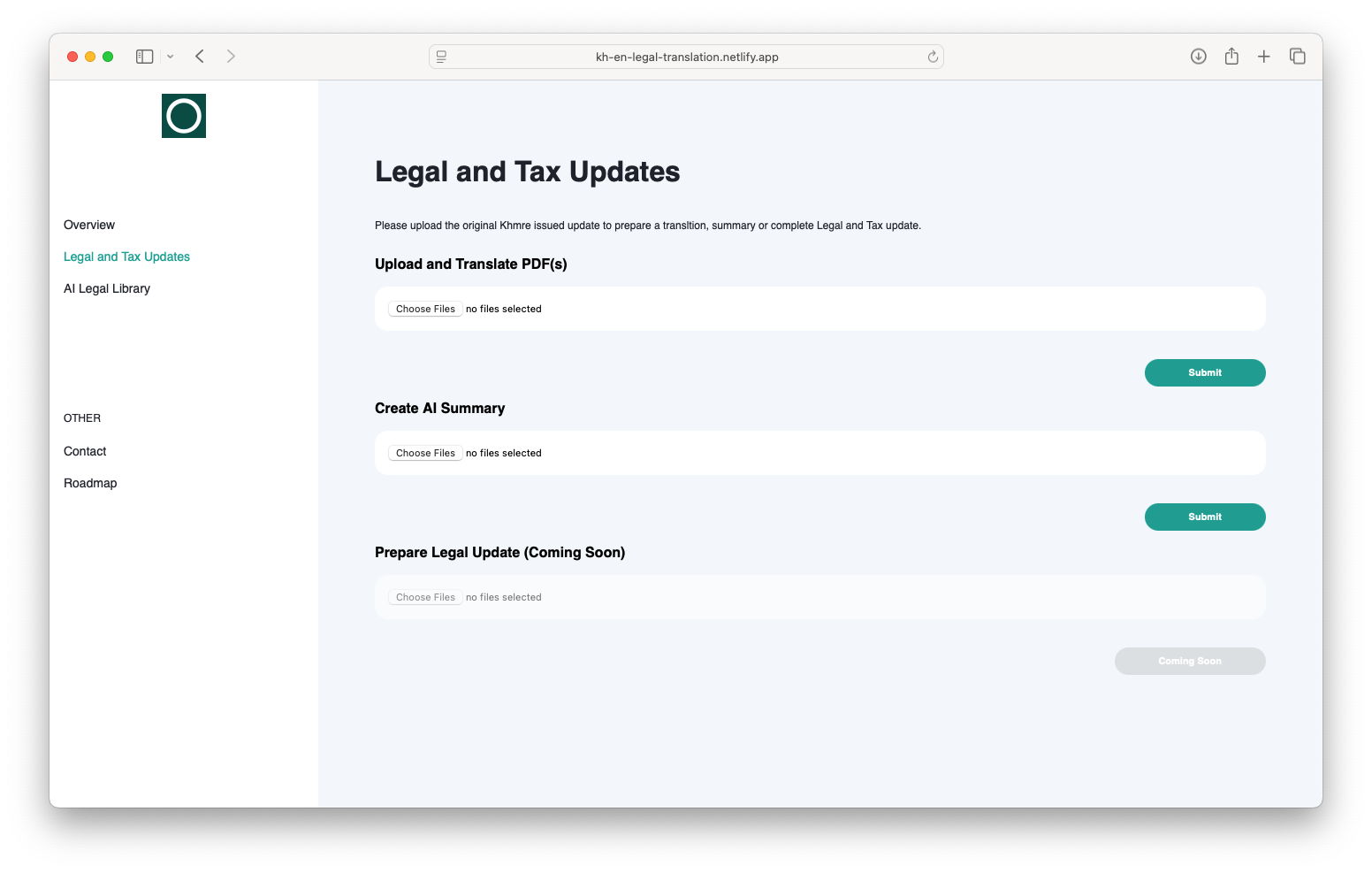Click the address bar URL field

(687, 57)
